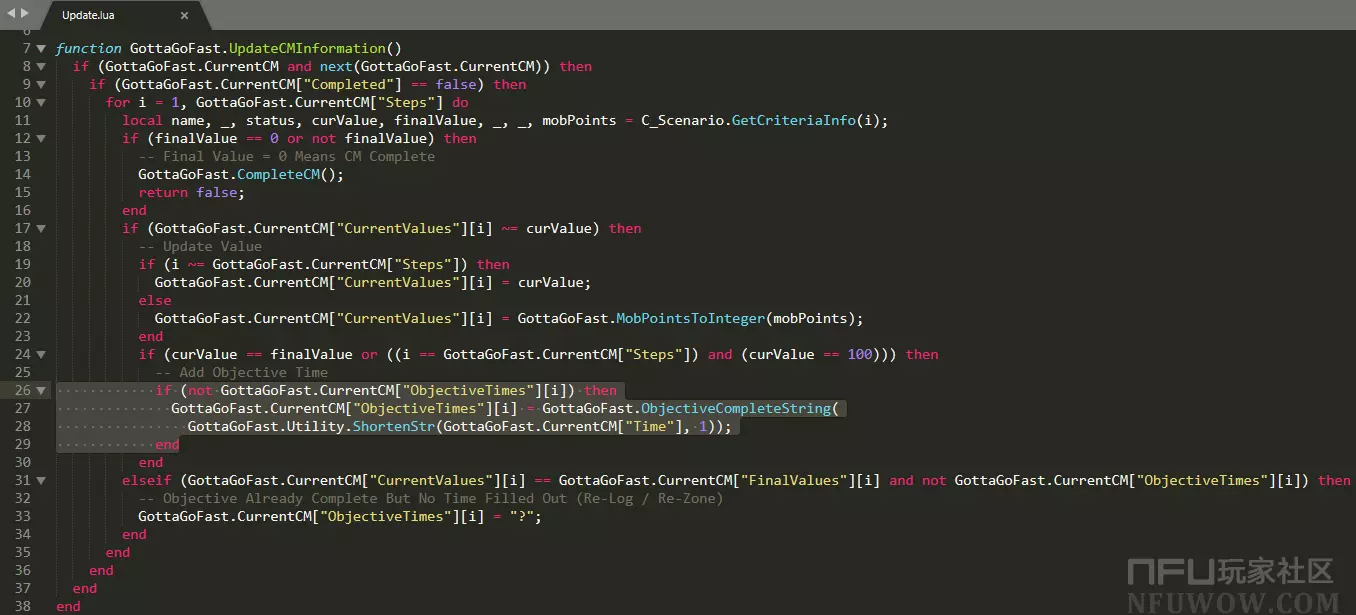Click the left tab navigation arrow
The image size is (1356, 615).
pyautogui.click(x=11, y=13)
